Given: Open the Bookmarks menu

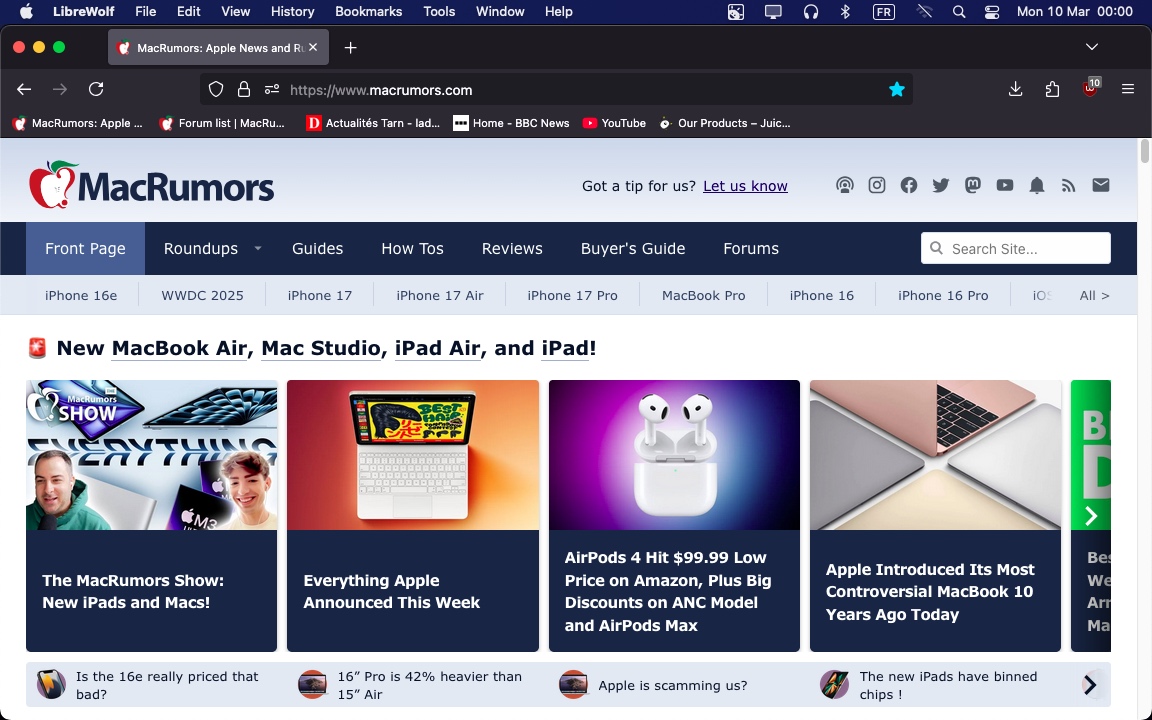Looking at the screenshot, I should coord(368,12).
